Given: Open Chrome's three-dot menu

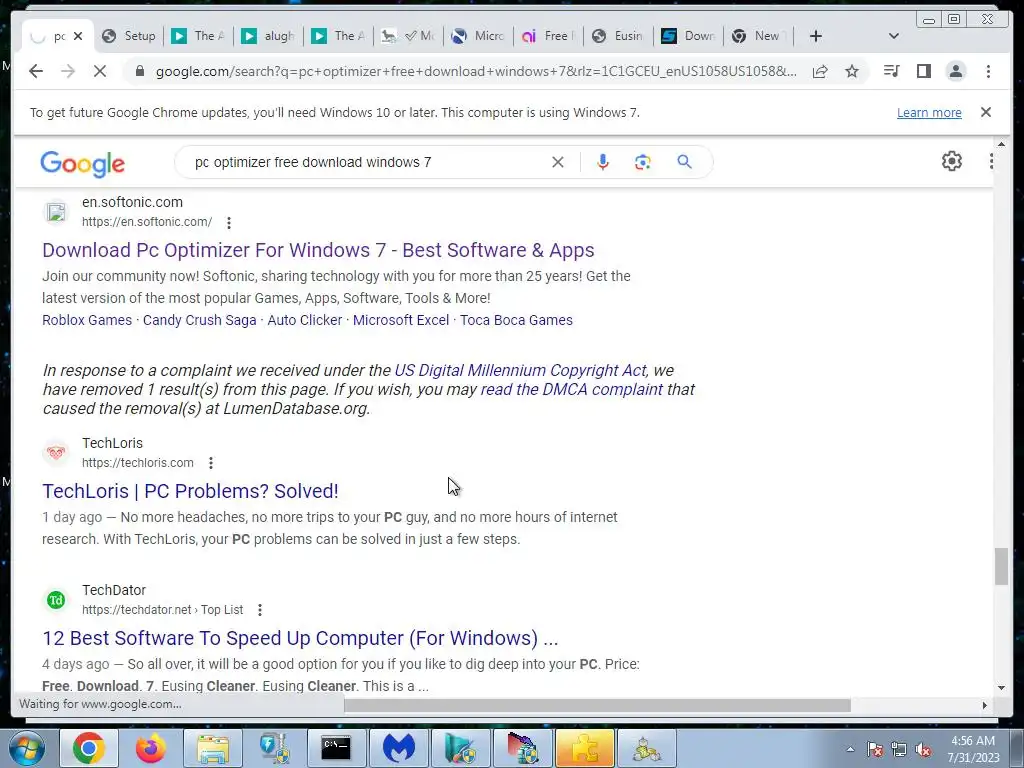Looking at the screenshot, I should [988, 71].
